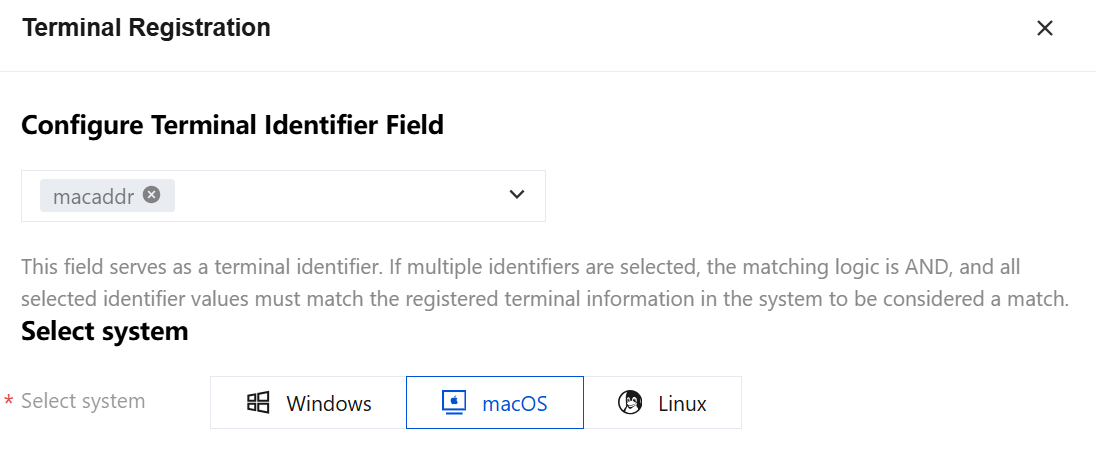Viewport: 1096px width, 452px height.
Task: Remove the macaddr tag via its x icon
Action: coord(152,195)
